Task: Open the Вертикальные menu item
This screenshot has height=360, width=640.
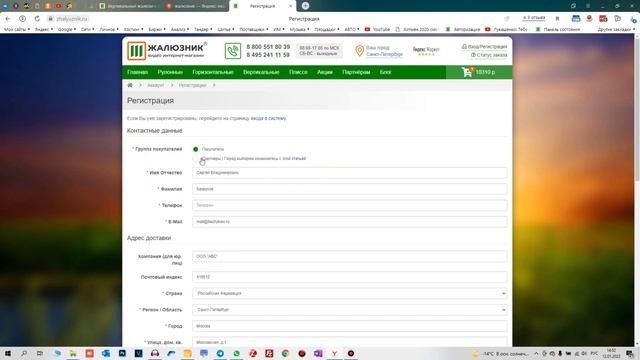Action: tap(261, 72)
